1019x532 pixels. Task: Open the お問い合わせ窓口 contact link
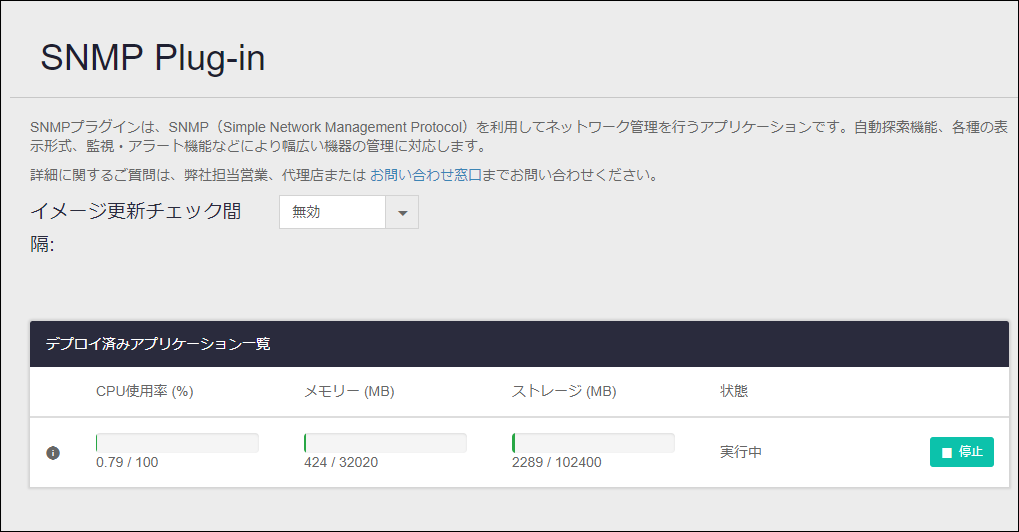coord(426,175)
